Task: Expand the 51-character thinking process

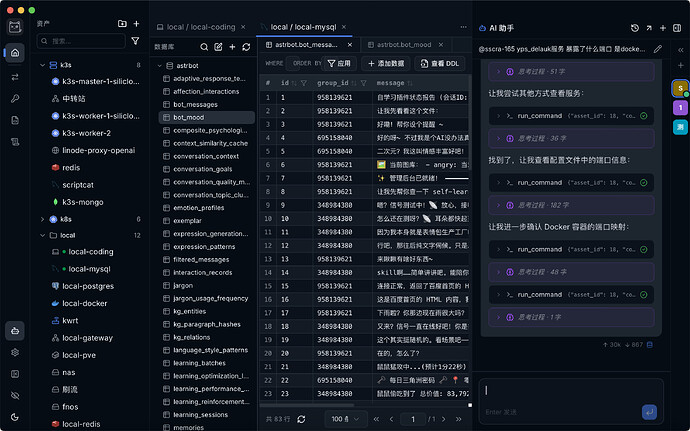Action: point(571,71)
